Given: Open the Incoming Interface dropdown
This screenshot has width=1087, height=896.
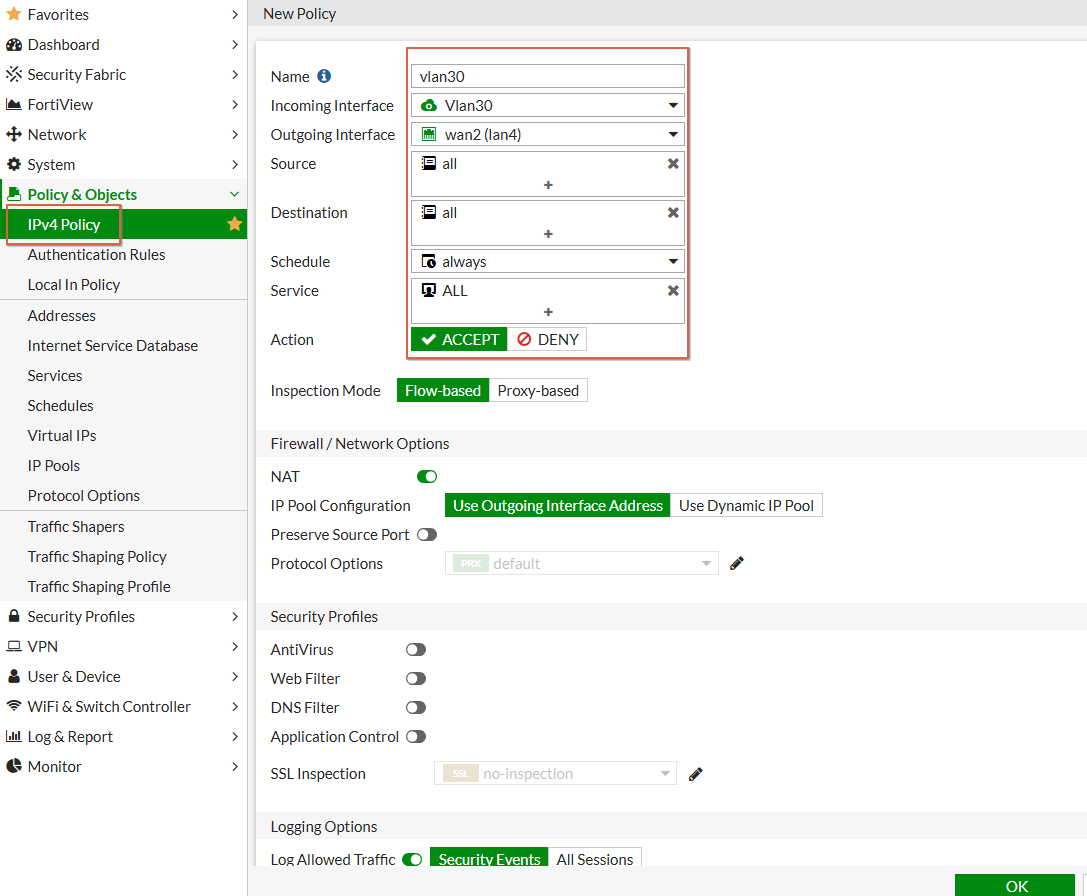Looking at the screenshot, I should [548, 105].
